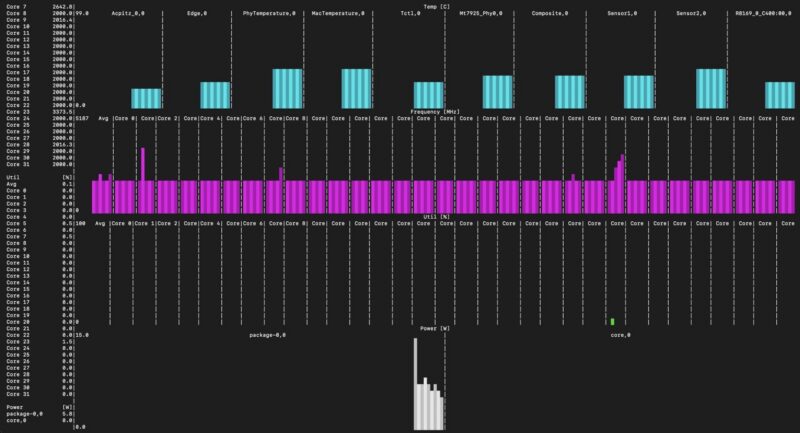
Task: Select sidebar row 'Core 31' showing 0.0
Action: [x=40, y=394]
